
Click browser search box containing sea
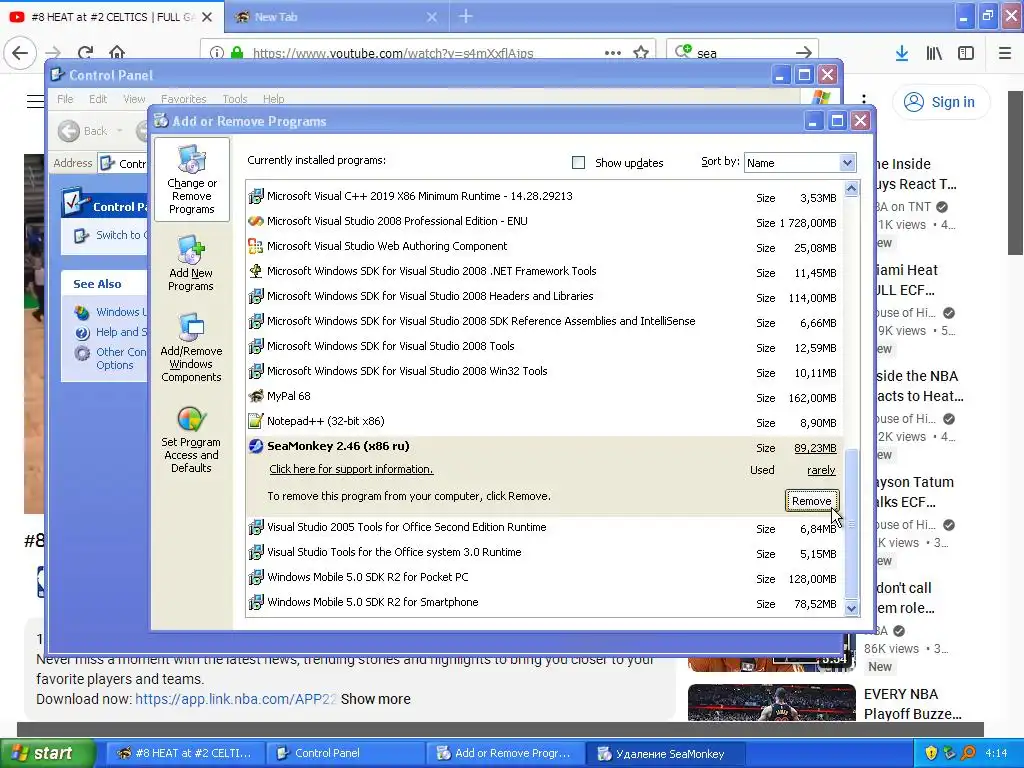click(x=741, y=53)
